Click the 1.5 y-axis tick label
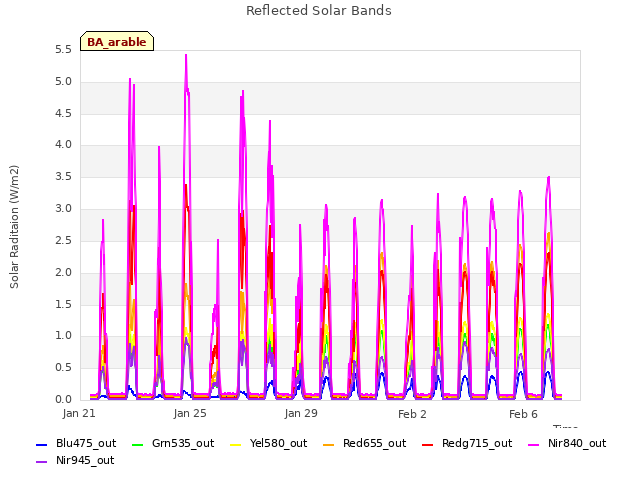This screenshot has width=640, height=480. (63, 304)
